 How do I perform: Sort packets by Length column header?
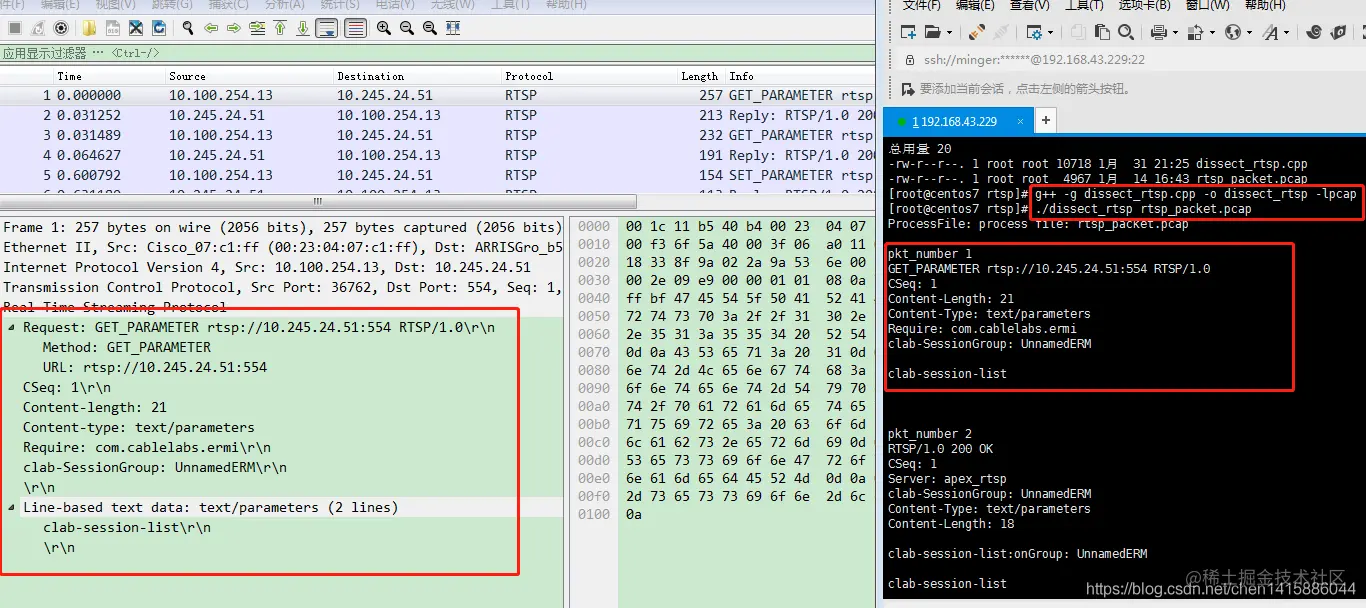pyautogui.click(x=699, y=76)
